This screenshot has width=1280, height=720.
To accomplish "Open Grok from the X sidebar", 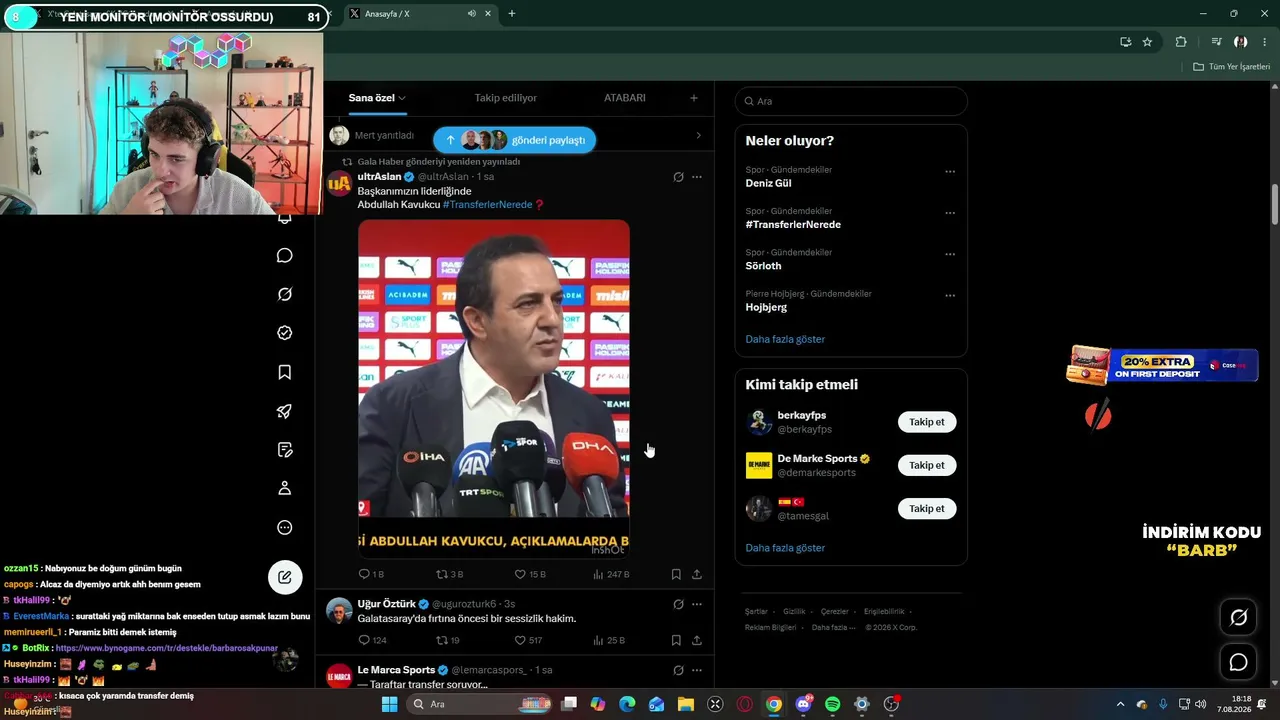I will pyautogui.click(x=285, y=294).
